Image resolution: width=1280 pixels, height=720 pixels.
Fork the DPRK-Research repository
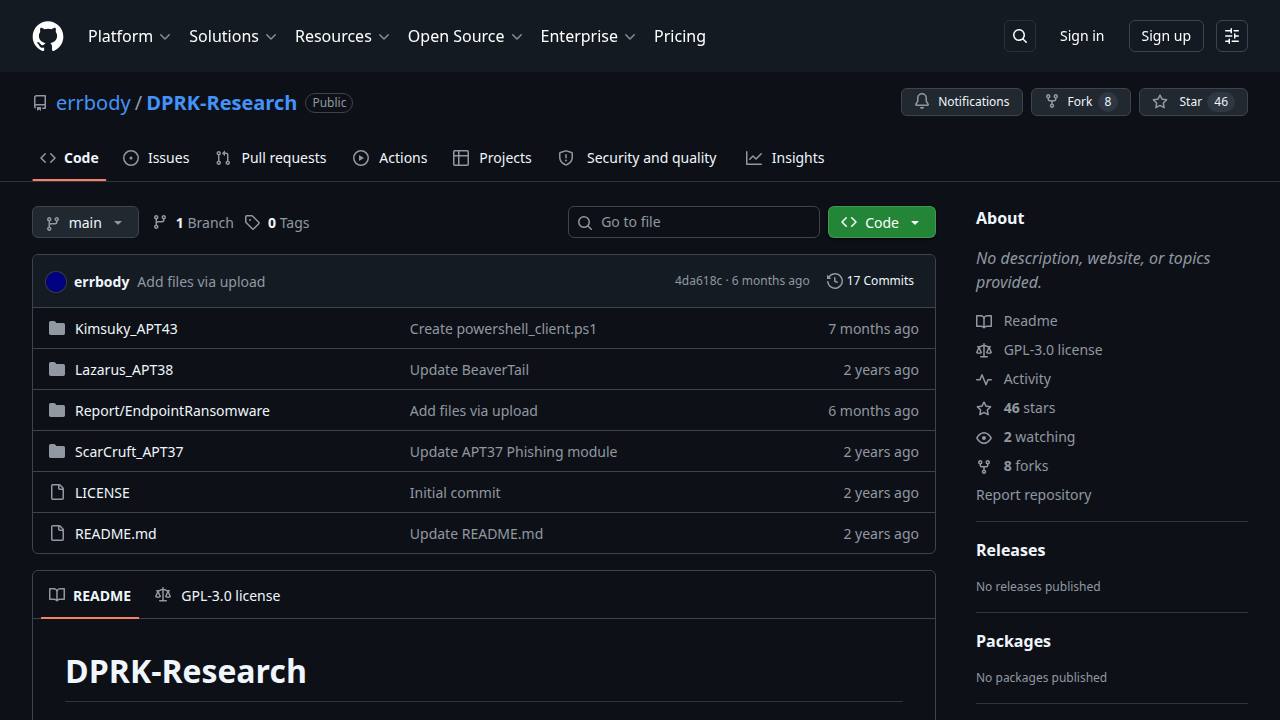point(1080,102)
